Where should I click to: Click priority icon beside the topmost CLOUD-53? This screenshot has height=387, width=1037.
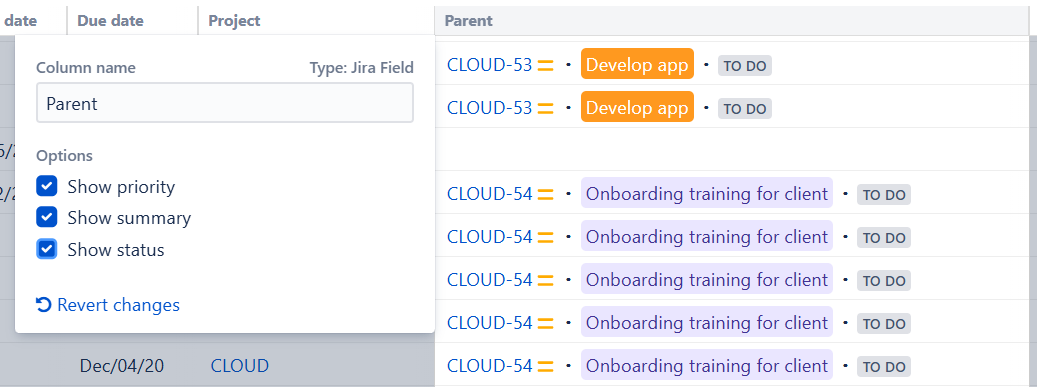click(x=546, y=65)
